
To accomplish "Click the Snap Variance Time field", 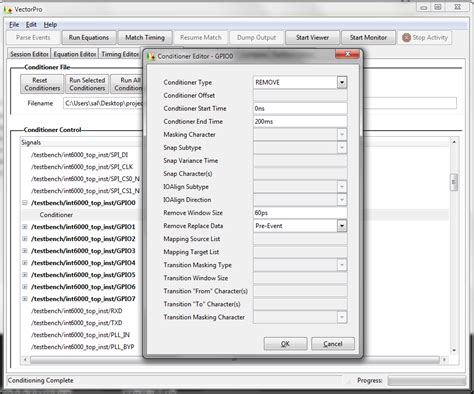I will [300, 161].
